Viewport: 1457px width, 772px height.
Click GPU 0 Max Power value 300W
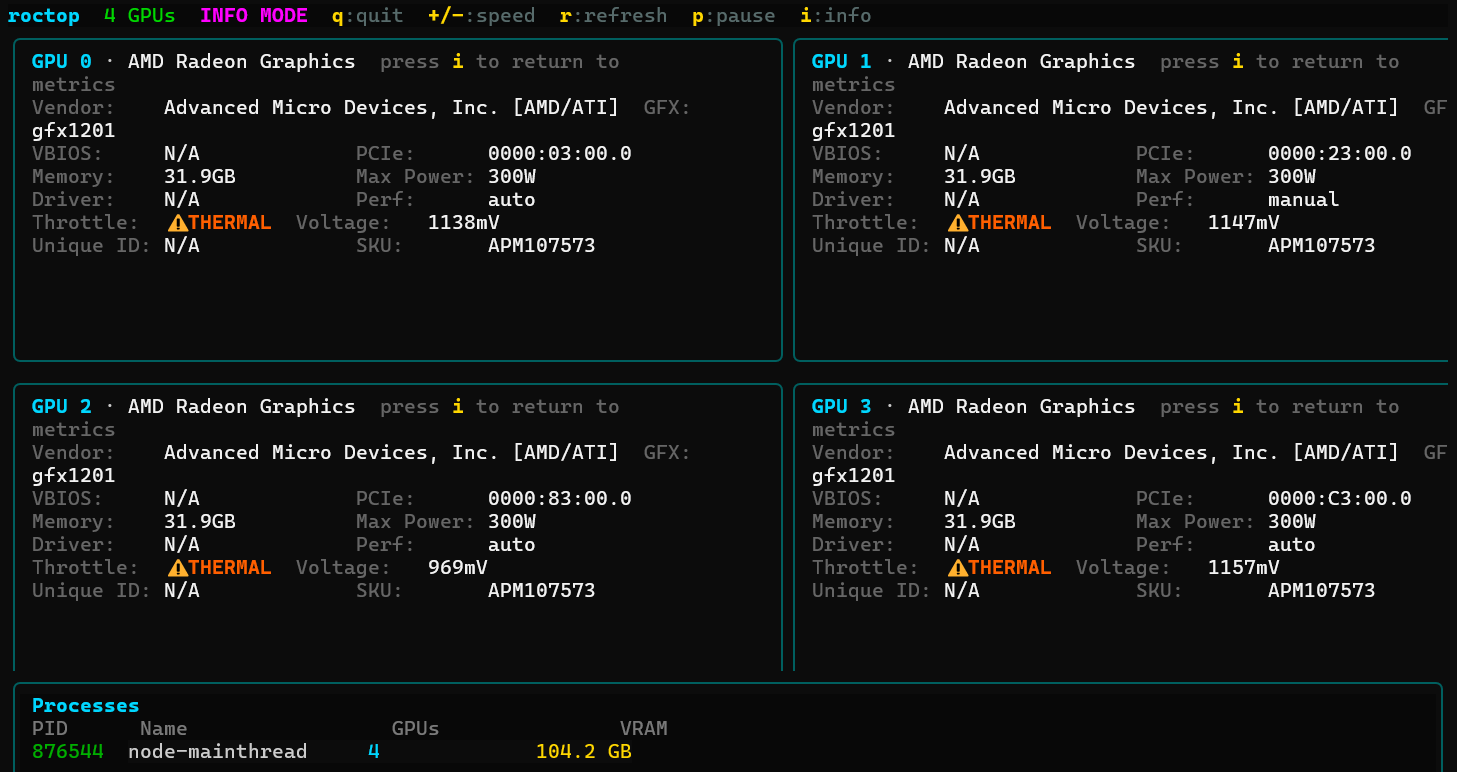click(x=512, y=177)
